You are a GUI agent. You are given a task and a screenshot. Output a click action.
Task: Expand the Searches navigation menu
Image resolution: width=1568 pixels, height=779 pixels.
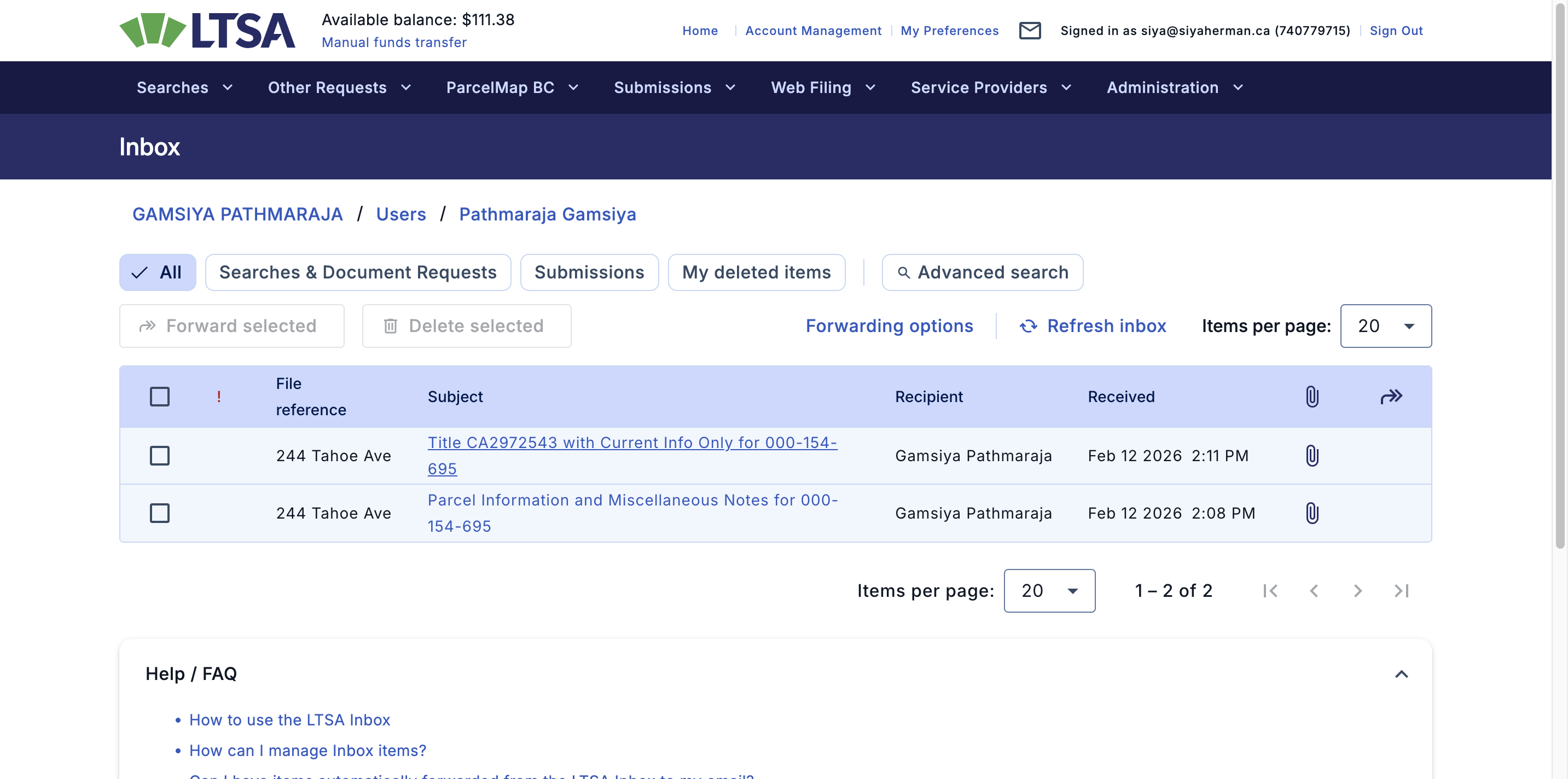pos(184,88)
